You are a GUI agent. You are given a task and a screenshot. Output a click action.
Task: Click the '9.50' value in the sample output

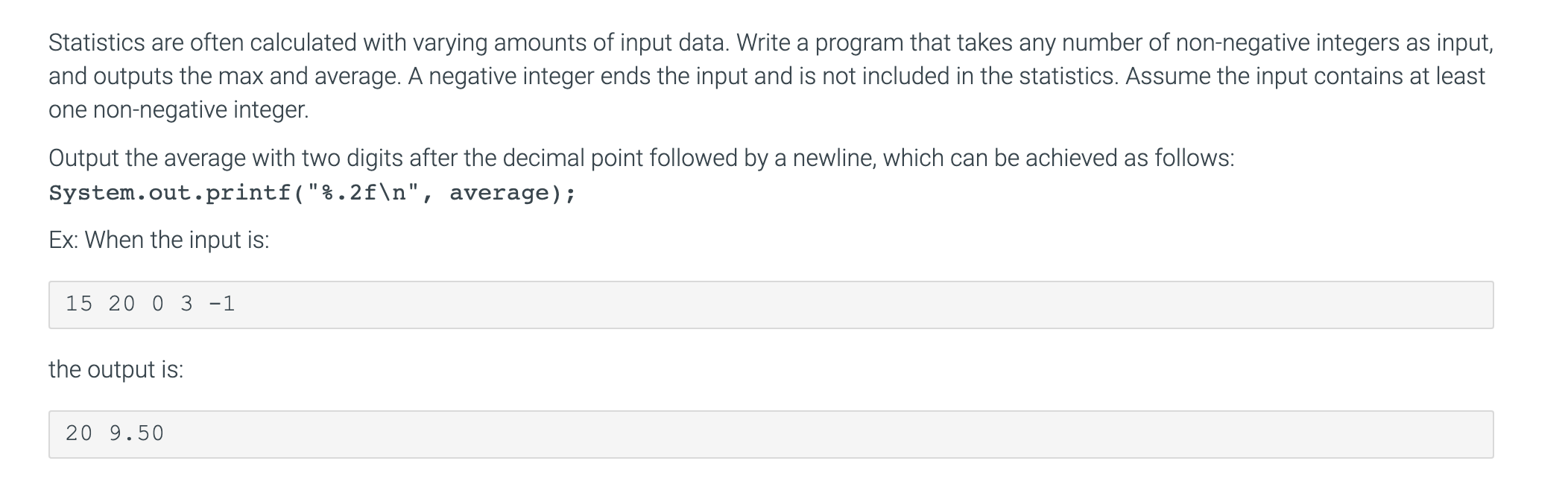(136, 433)
